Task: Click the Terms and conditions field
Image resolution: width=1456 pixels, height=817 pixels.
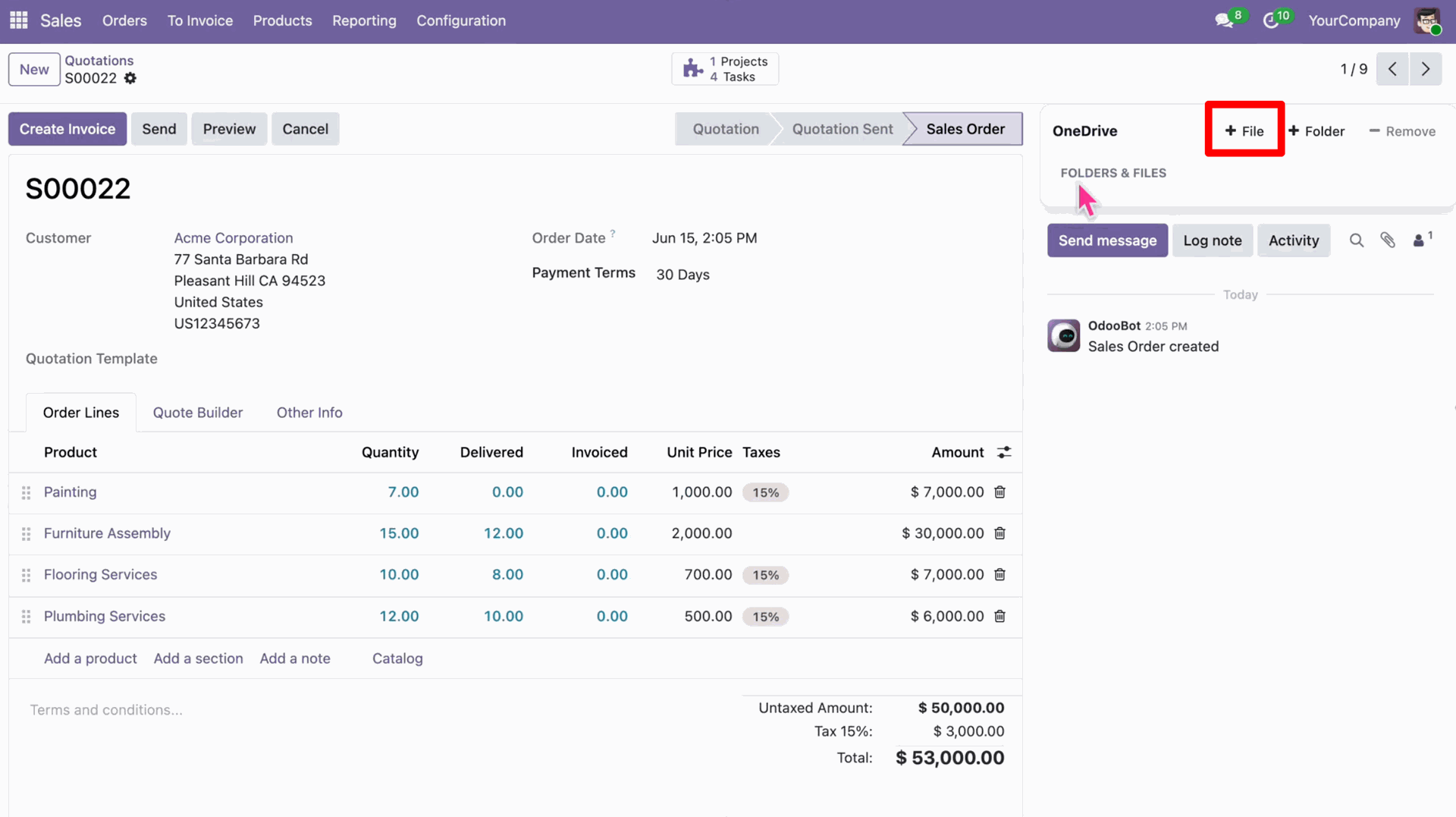Action: click(106, 710)
